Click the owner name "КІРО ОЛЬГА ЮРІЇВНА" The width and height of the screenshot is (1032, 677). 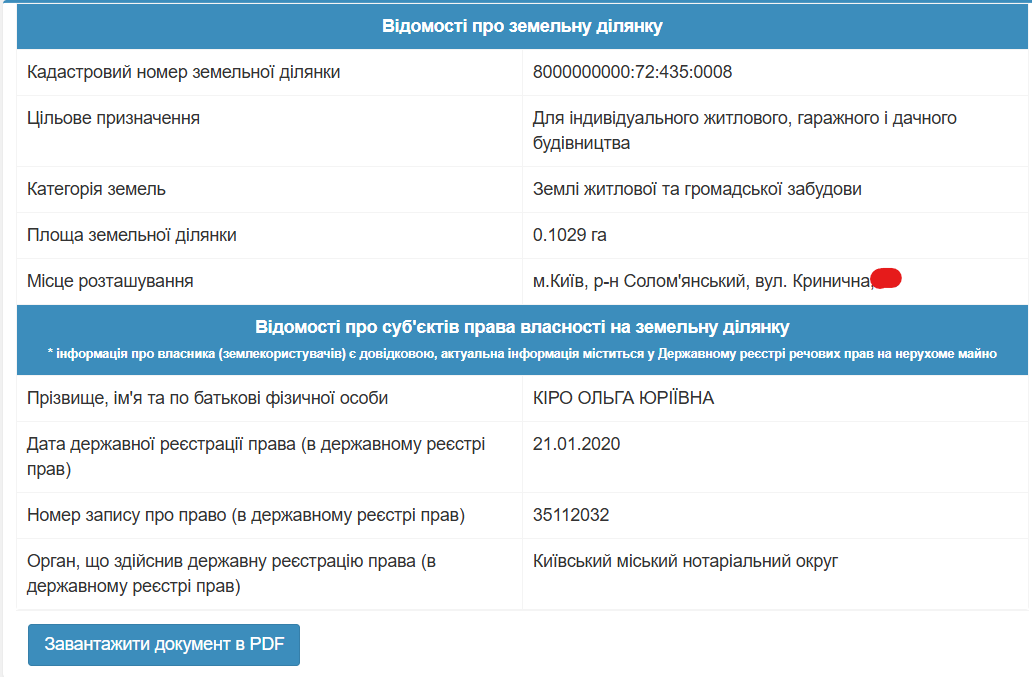[x=624, y=398]
